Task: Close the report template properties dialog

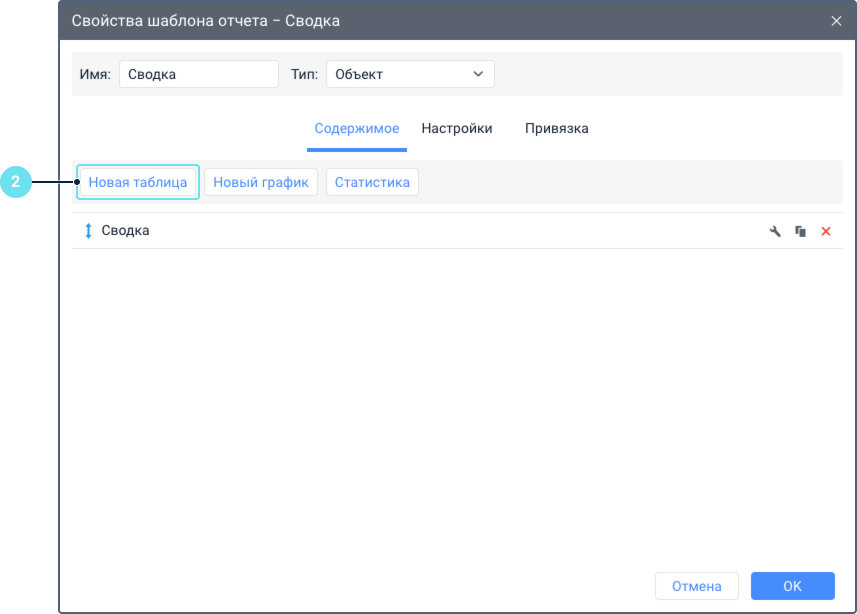Action: click(x=836, y=20)
